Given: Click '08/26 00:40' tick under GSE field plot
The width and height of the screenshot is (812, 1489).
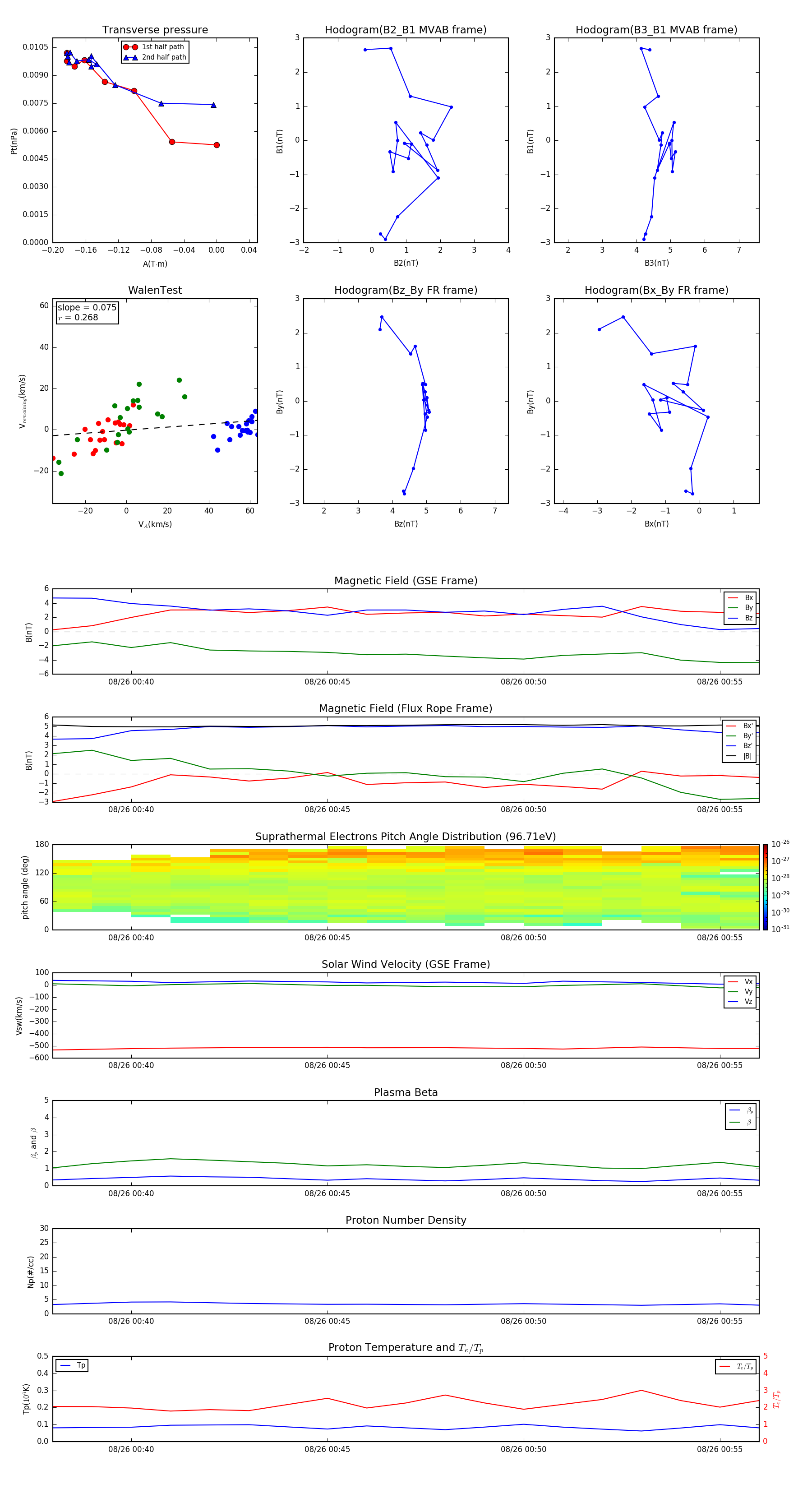Looking at the screenshot, I should click(131, 681).
